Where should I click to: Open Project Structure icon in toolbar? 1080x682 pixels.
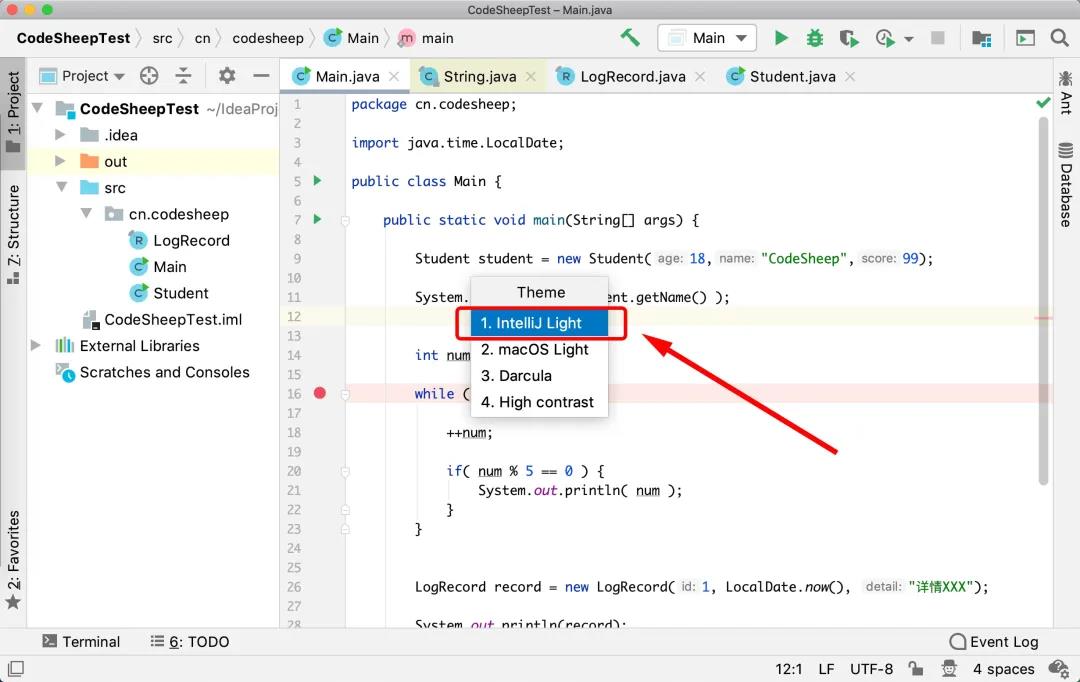click(x=982, y=39)
